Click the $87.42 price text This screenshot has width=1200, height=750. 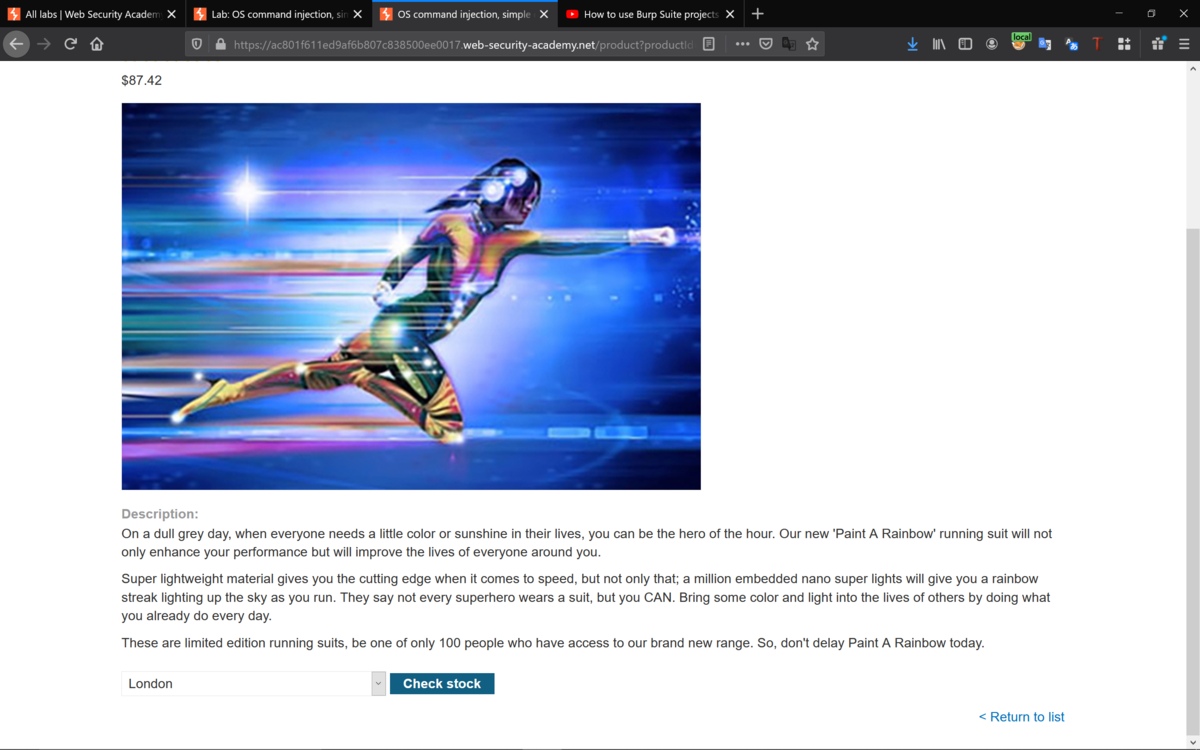coord(141,80)
